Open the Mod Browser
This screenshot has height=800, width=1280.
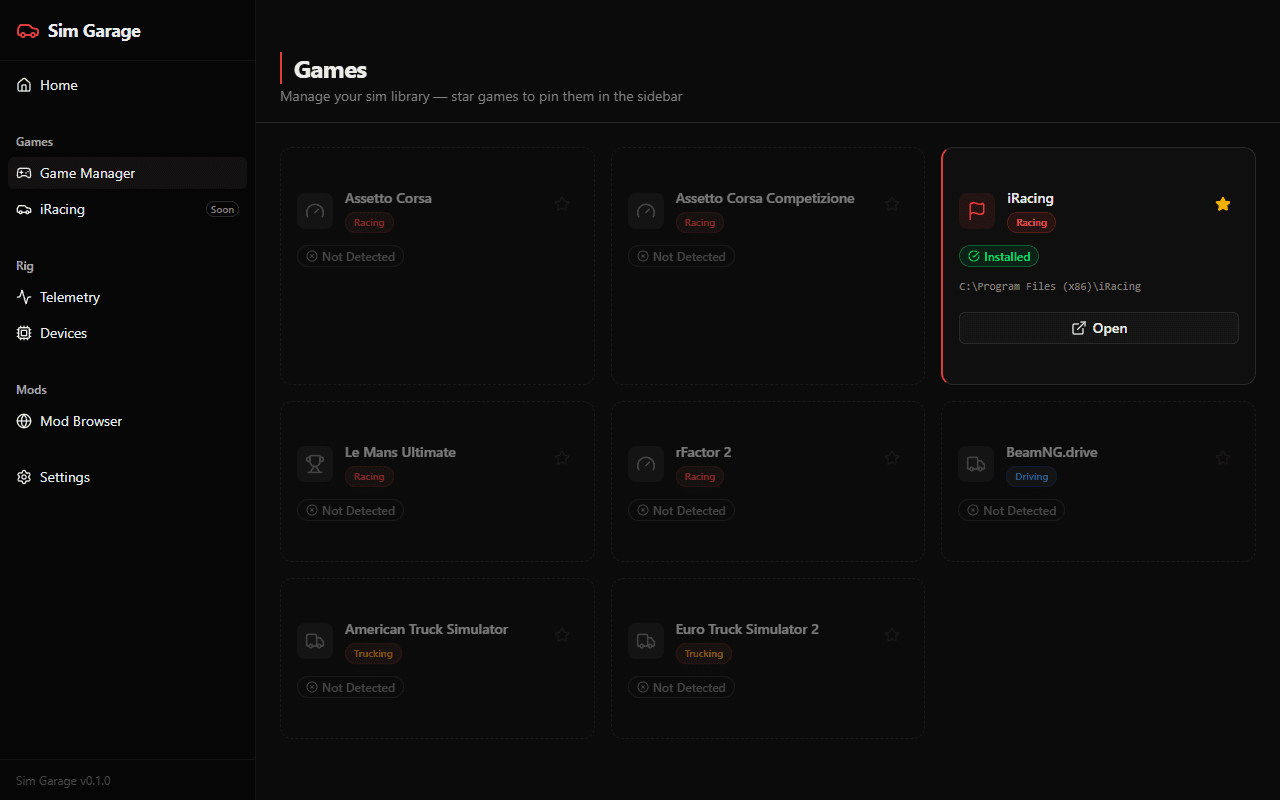tap(127, 421)
